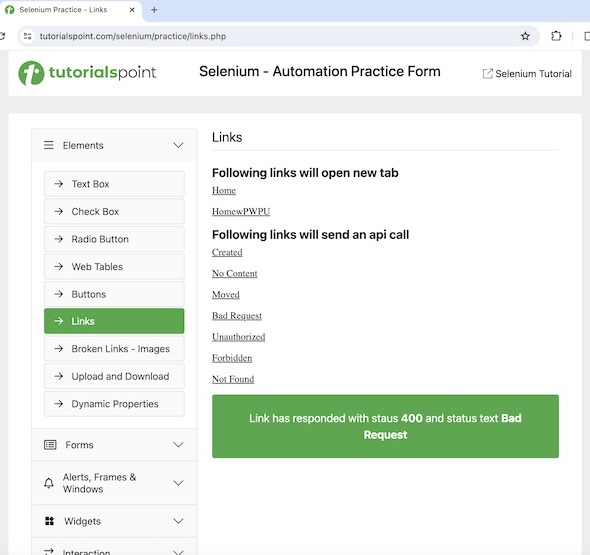Open Broken Links - Images item
The image size is (590, 555).
(114, 349)
